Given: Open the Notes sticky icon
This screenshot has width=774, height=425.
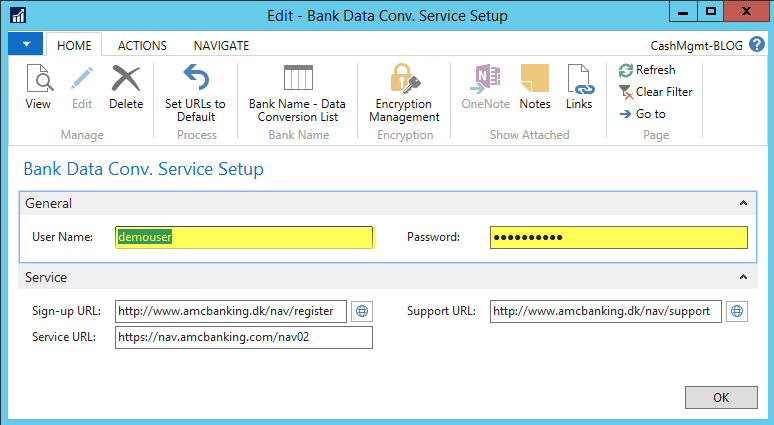Looking at the screenshot, I should [x=535, y=78].
